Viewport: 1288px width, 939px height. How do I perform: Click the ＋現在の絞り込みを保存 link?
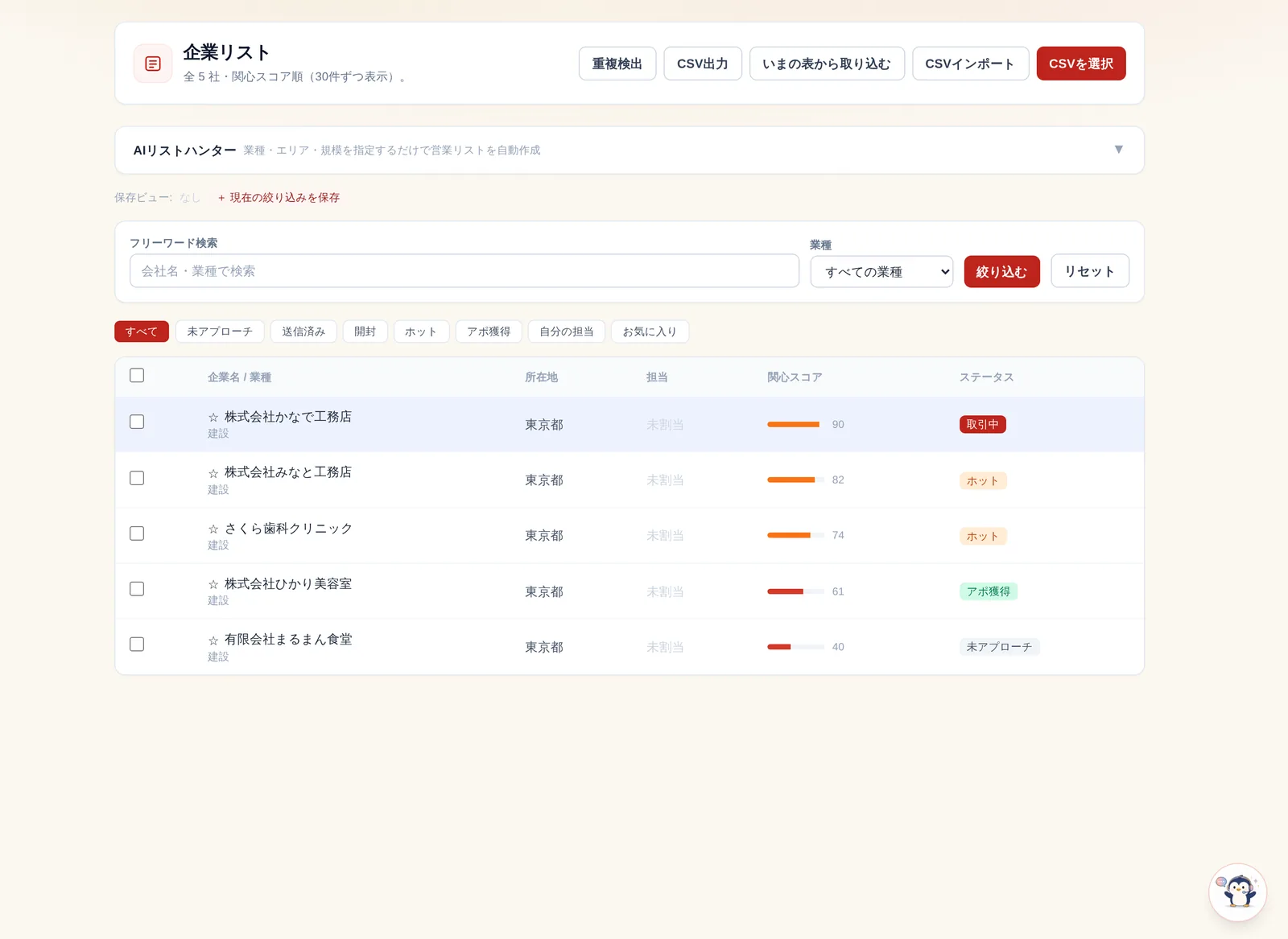(278, 197)
